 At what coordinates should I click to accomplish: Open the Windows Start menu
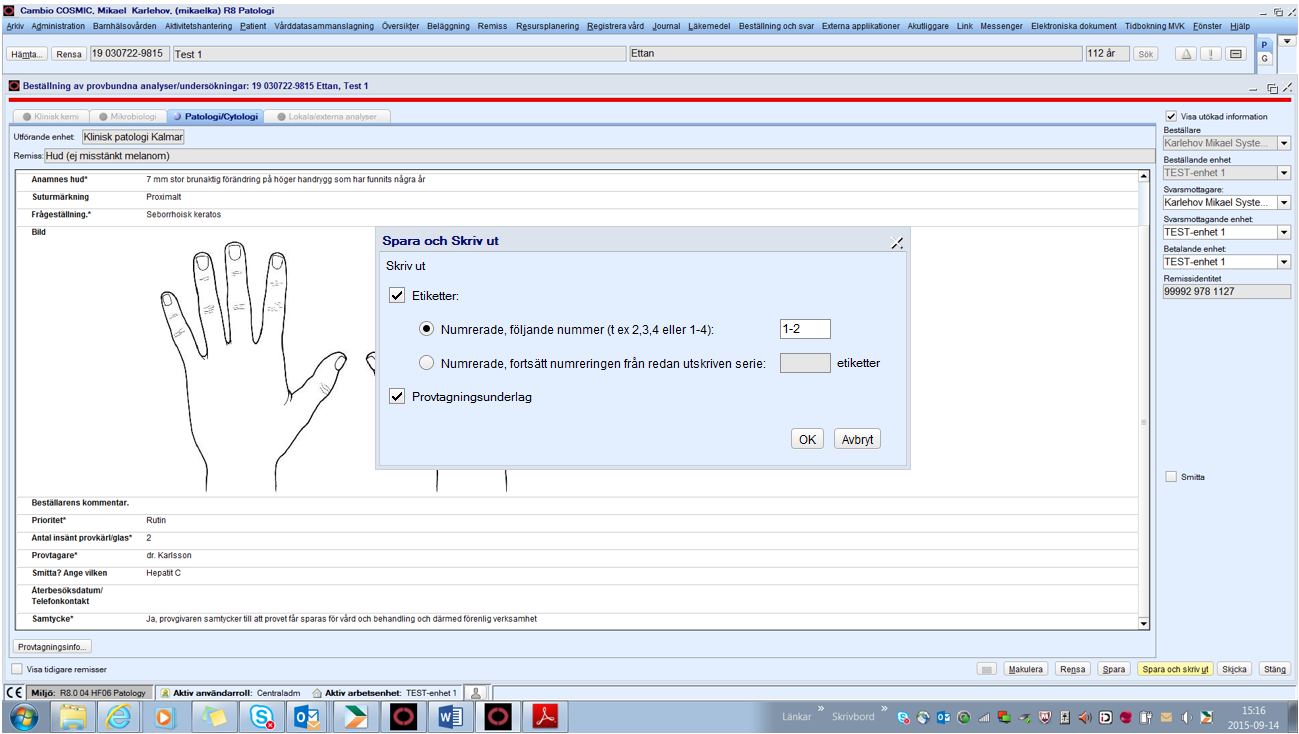click(x=23, y=716)
